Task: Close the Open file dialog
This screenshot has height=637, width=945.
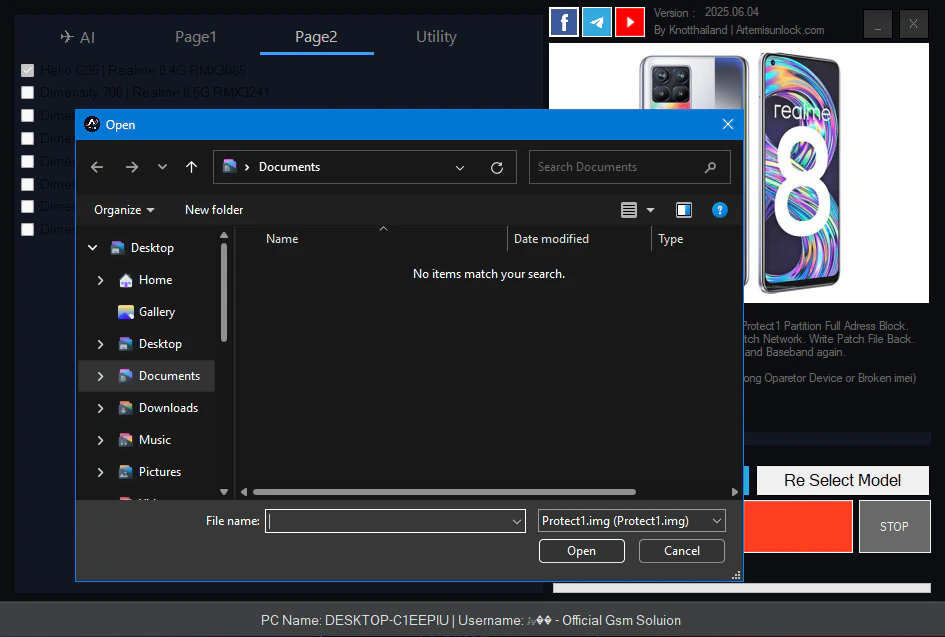Action: click(727, 124)
